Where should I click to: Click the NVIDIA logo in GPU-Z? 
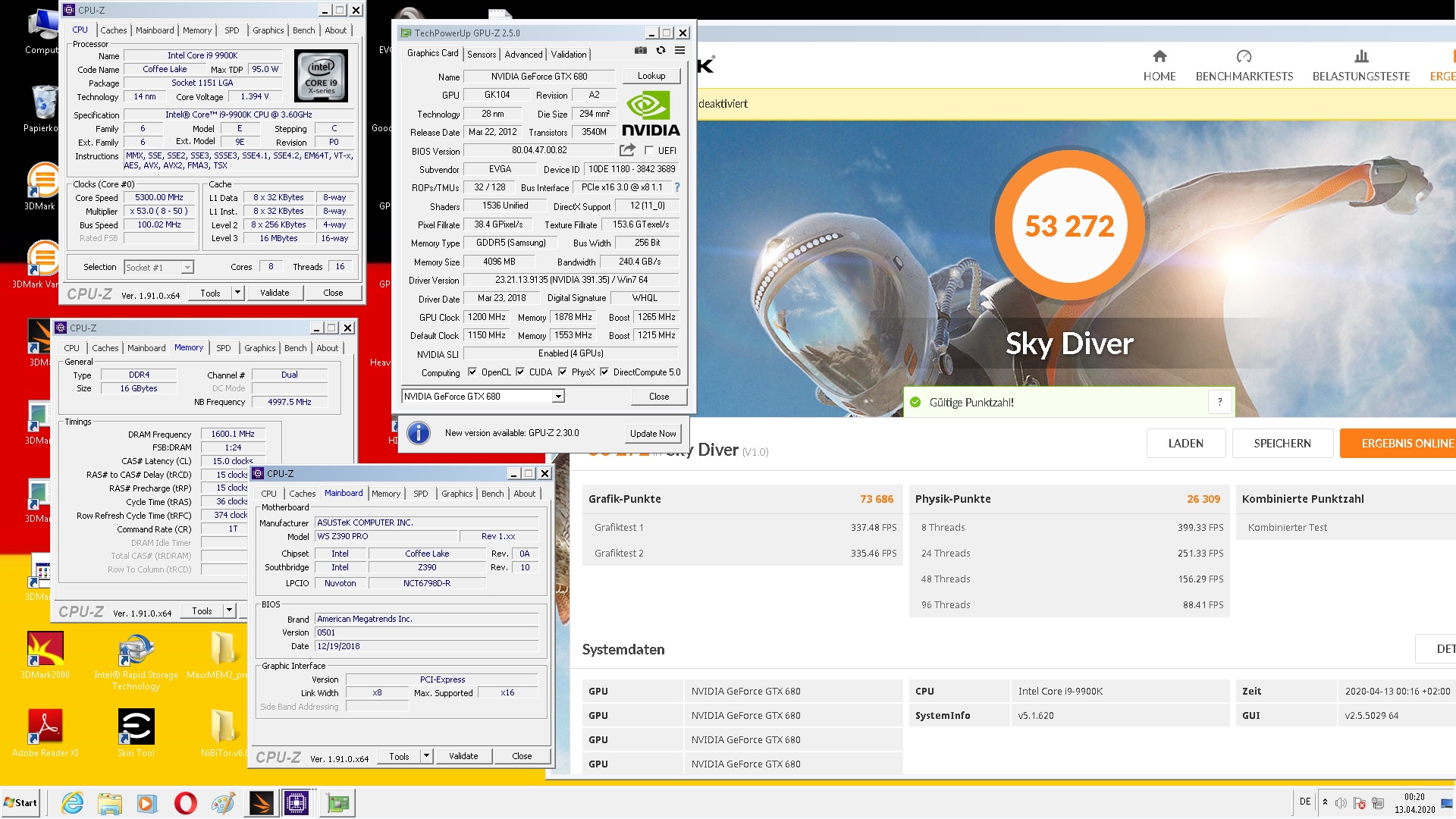click(651, 114)
